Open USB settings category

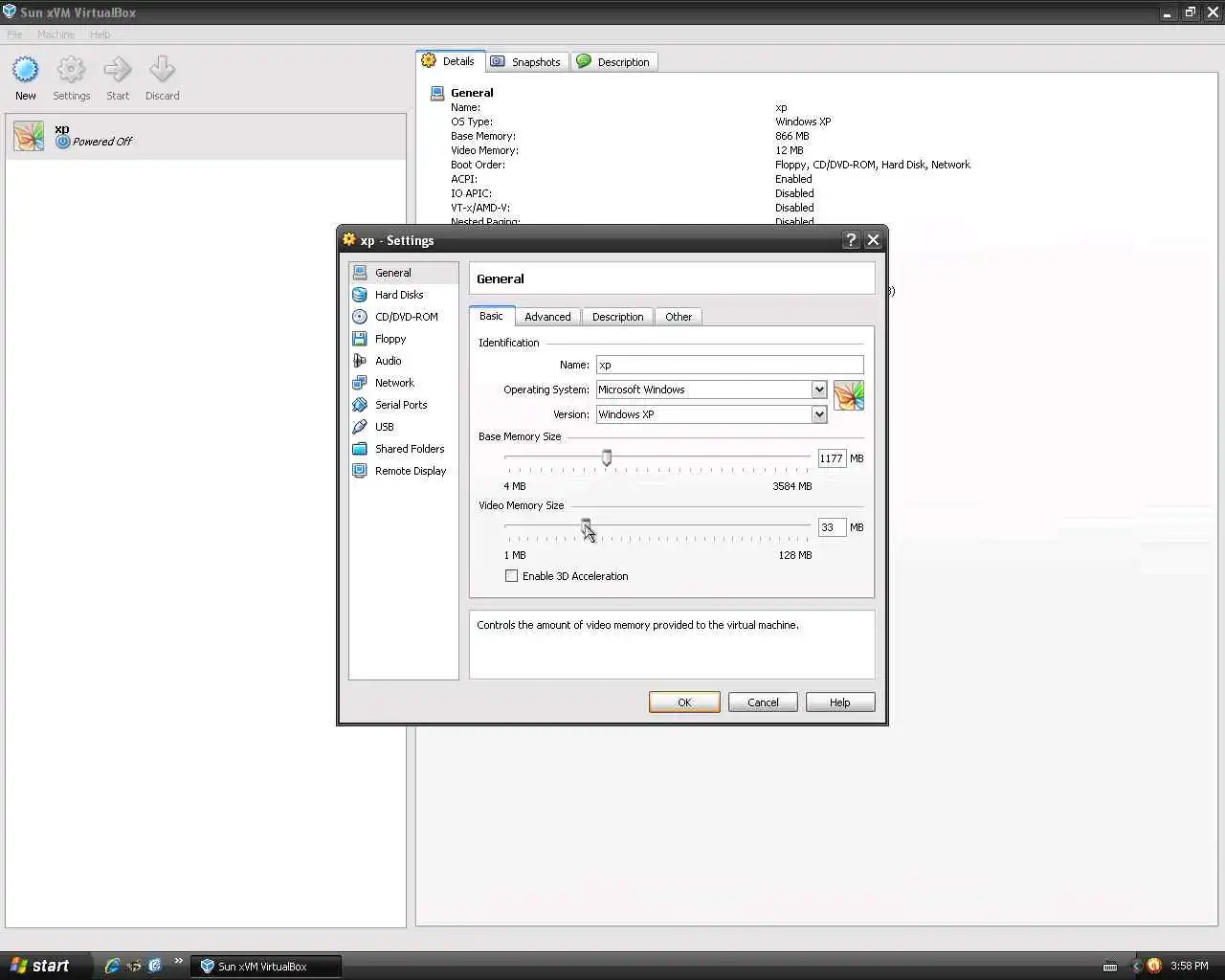[403, 427]
